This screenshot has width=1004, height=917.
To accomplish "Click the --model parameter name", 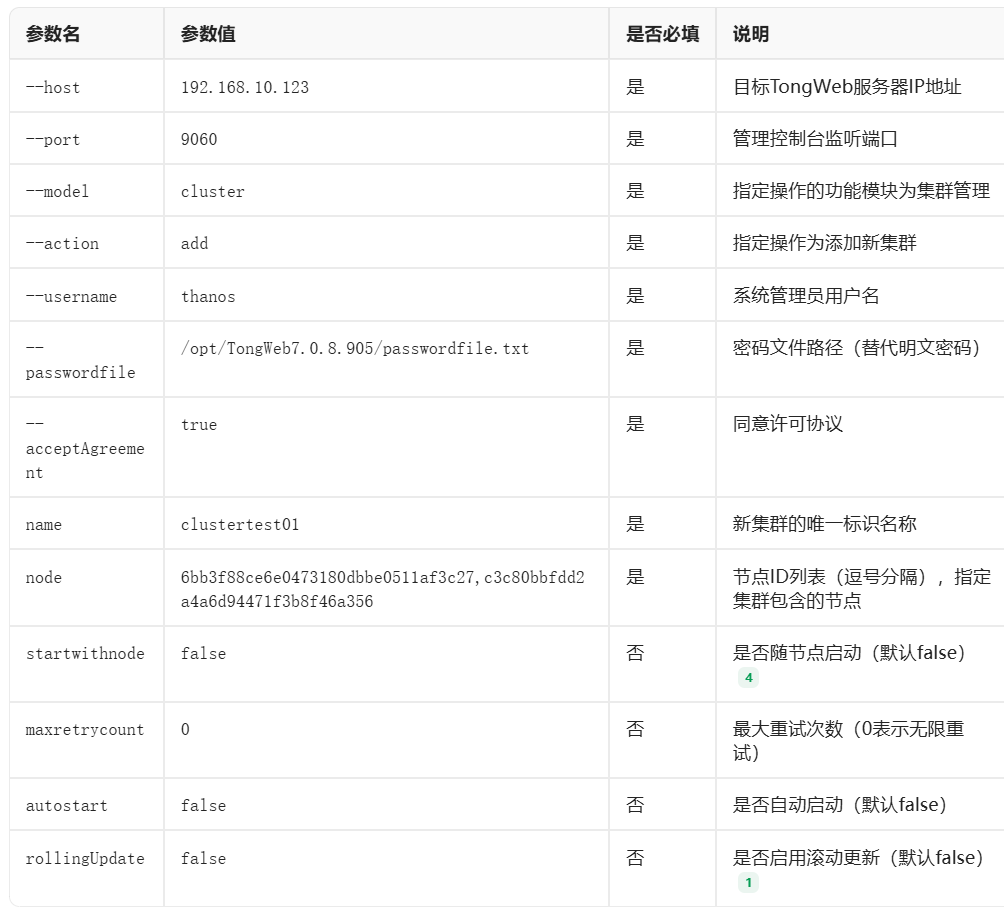I will pyautogui.click(x=58, y=191).
